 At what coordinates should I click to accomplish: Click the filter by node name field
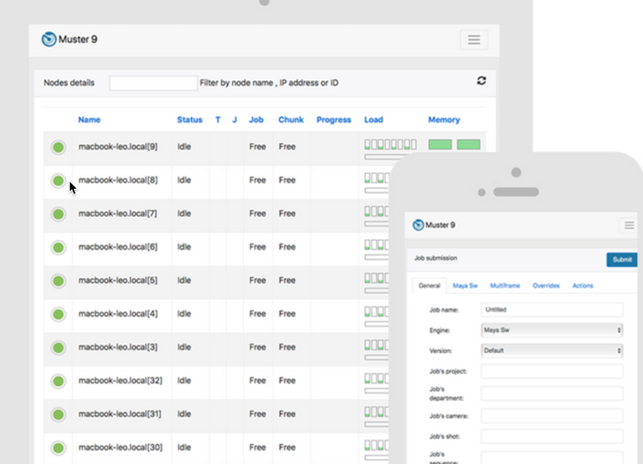point(153,83)
